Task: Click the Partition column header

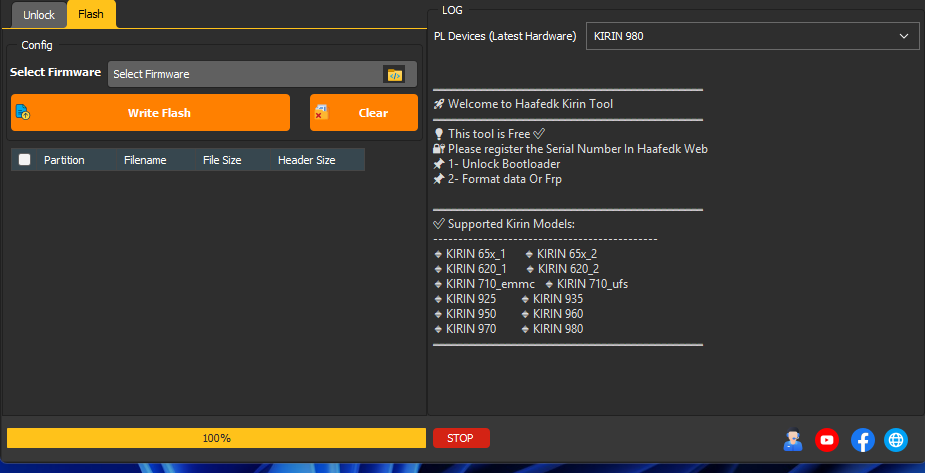Action: (x=64, y=160)
